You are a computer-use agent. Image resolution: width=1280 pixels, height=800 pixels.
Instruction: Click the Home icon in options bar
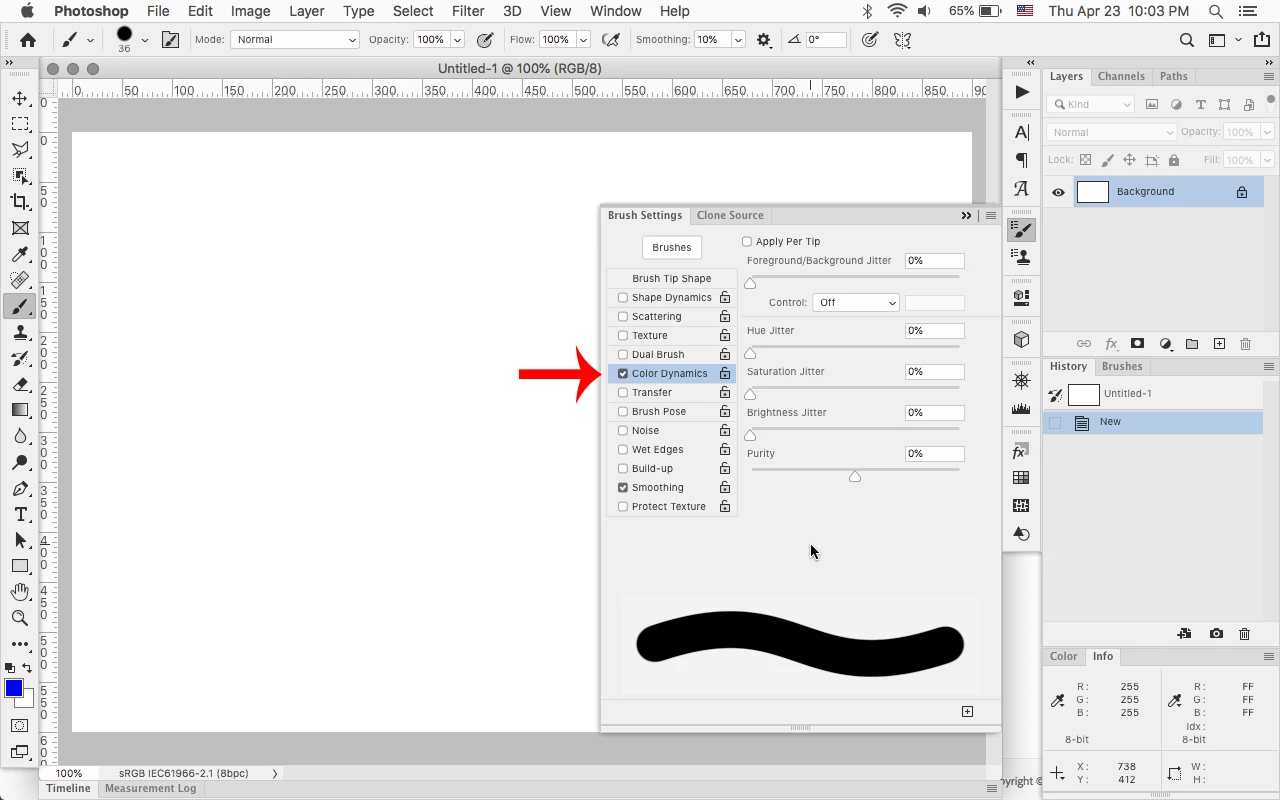pyautogui.click(x=28, y=40)
